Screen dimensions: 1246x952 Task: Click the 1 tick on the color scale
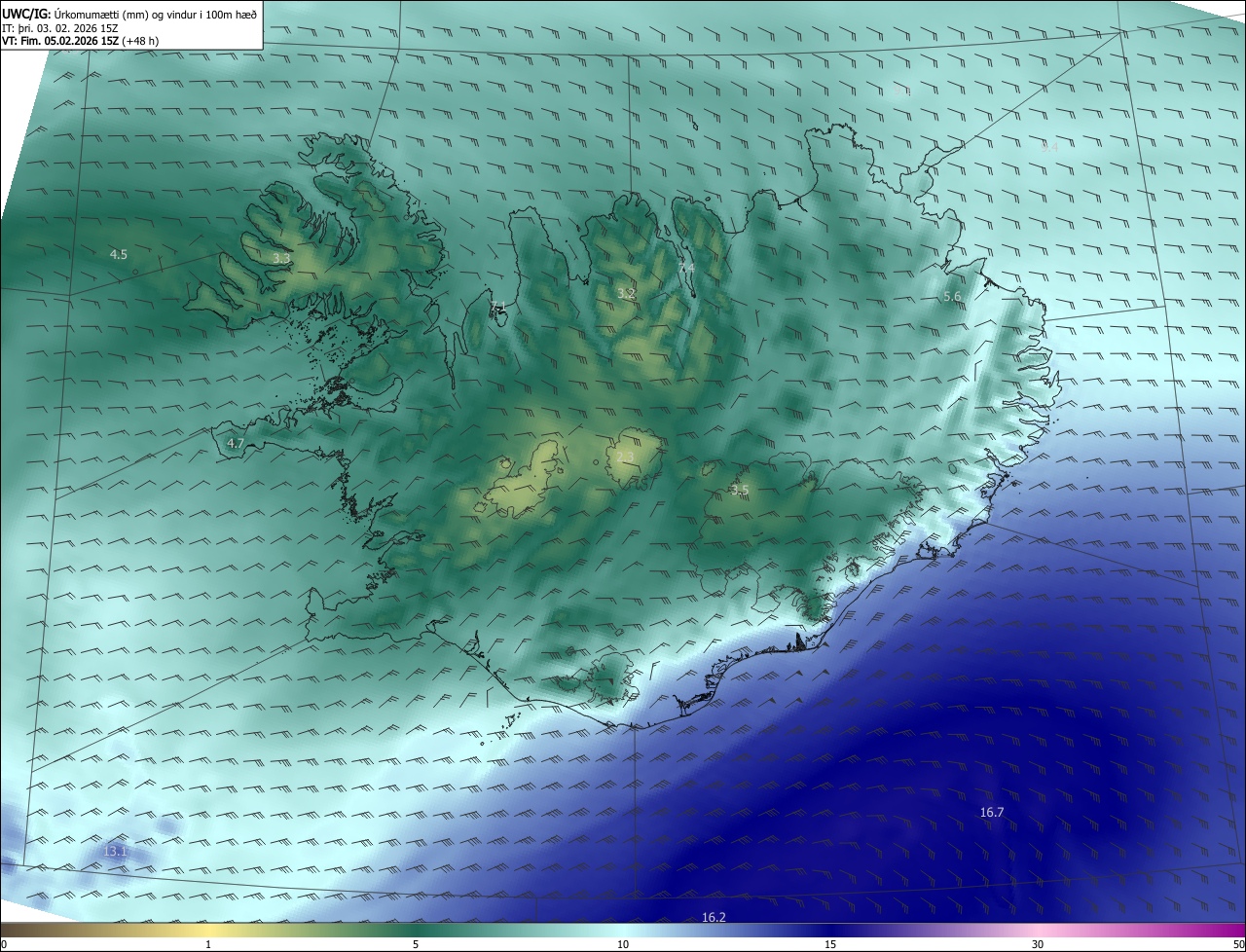coord(208,944)
